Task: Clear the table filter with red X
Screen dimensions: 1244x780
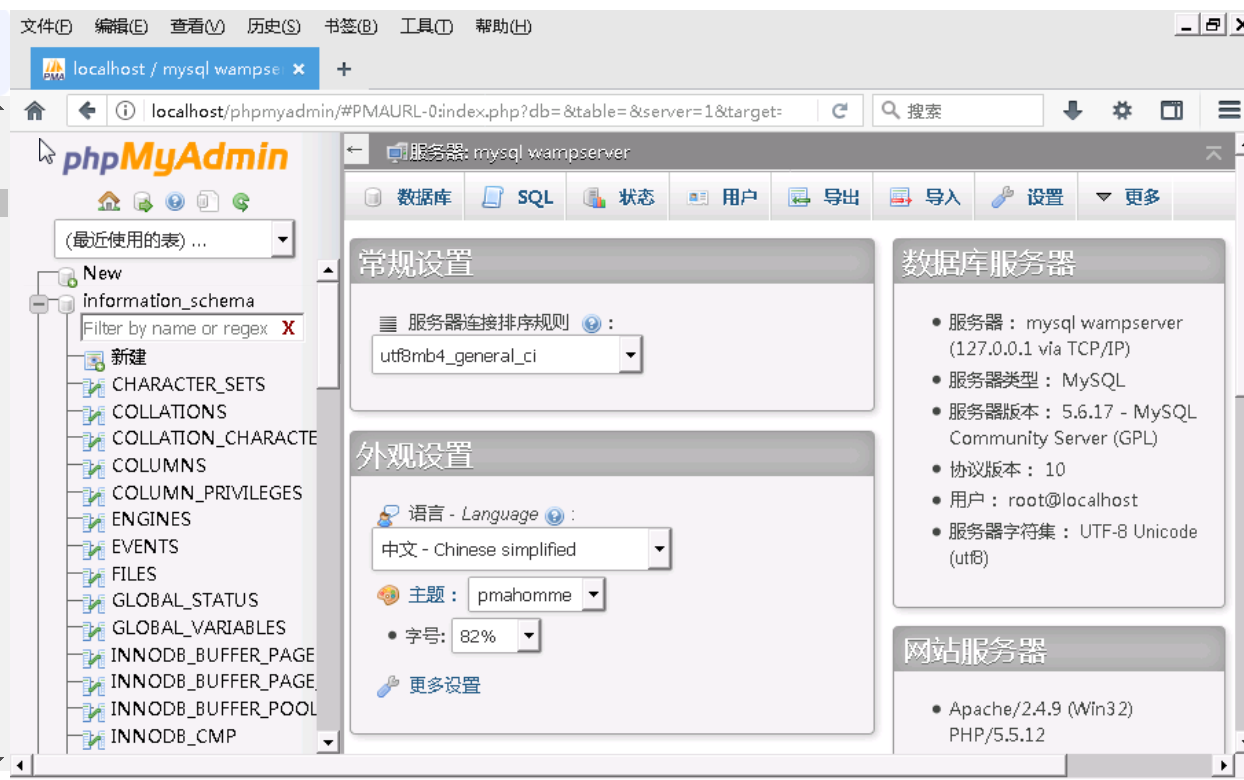Action: (289, 328)
